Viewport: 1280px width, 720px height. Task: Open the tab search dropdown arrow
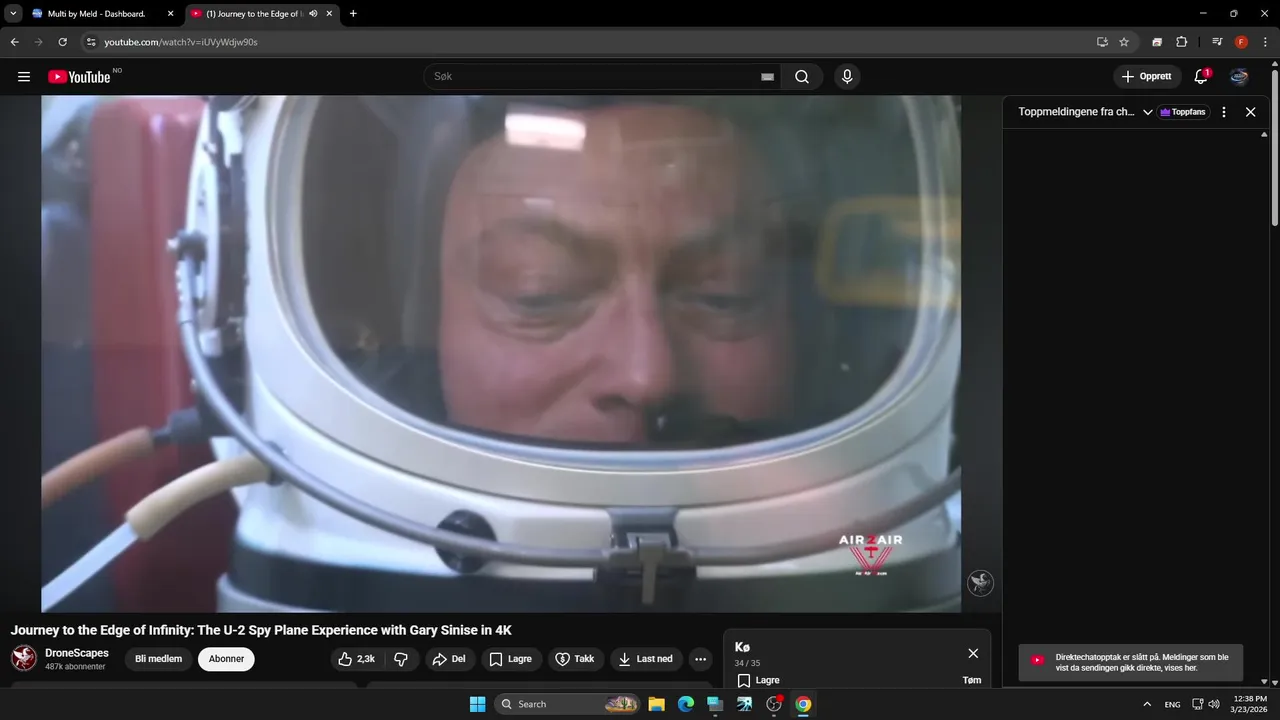pos(13,14)
